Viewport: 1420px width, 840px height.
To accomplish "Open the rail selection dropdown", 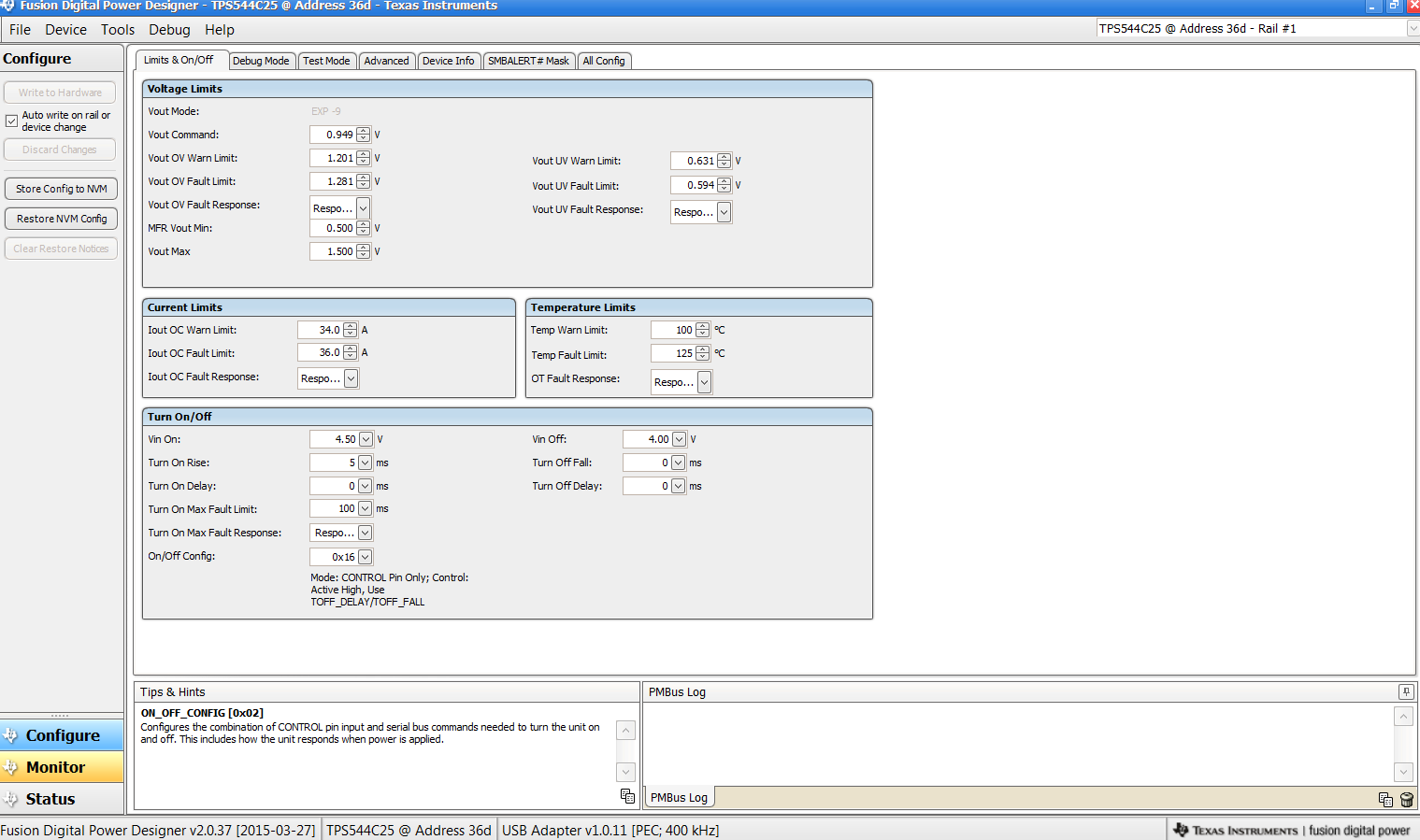I will (x=1410, y=28).
